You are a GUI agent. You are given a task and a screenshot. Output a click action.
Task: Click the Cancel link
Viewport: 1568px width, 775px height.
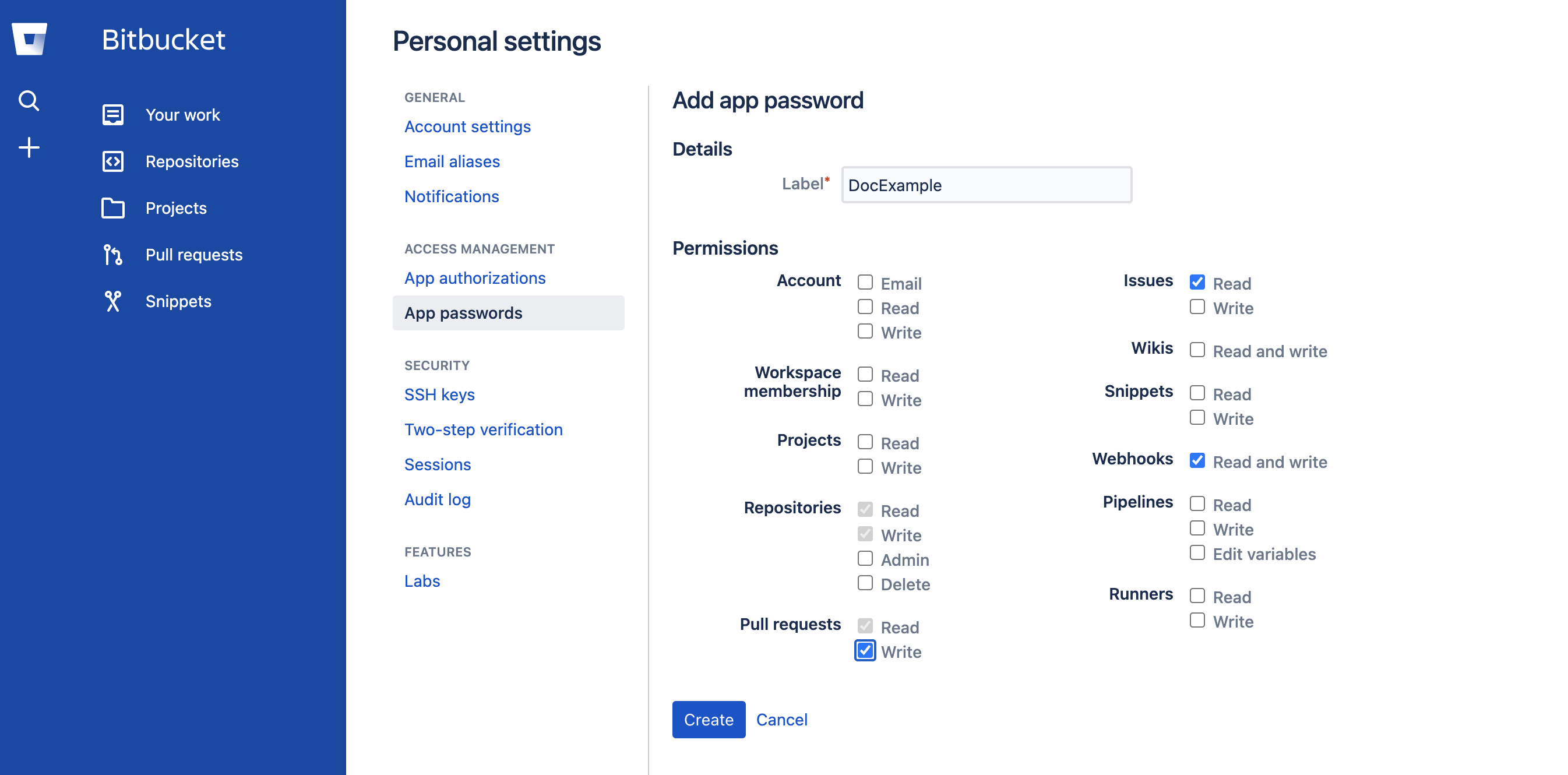coord(781,720)
